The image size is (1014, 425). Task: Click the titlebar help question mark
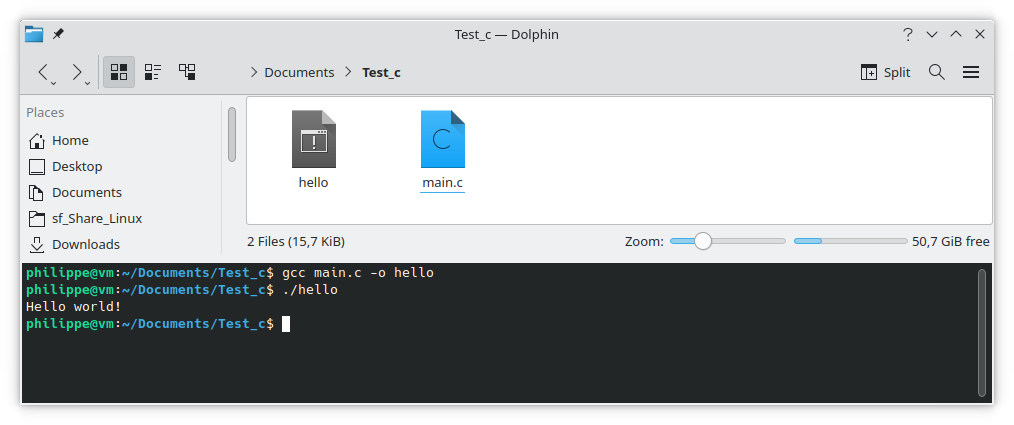pyautogui.click(x=908, y=34)
